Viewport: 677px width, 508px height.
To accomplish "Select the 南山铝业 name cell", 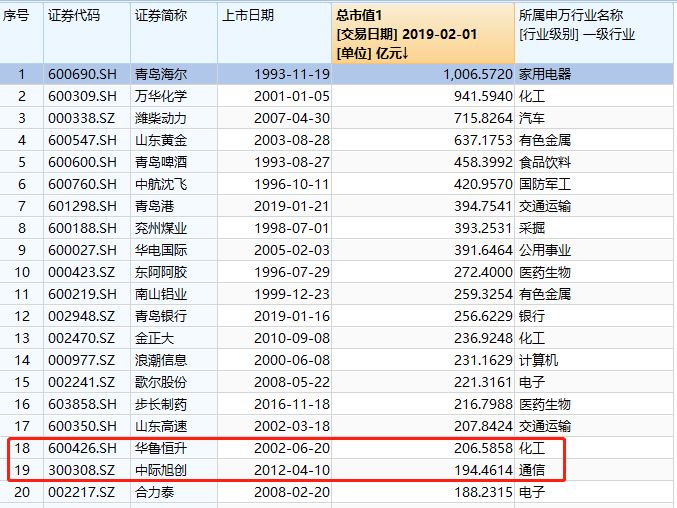I will tap(174, 294).
